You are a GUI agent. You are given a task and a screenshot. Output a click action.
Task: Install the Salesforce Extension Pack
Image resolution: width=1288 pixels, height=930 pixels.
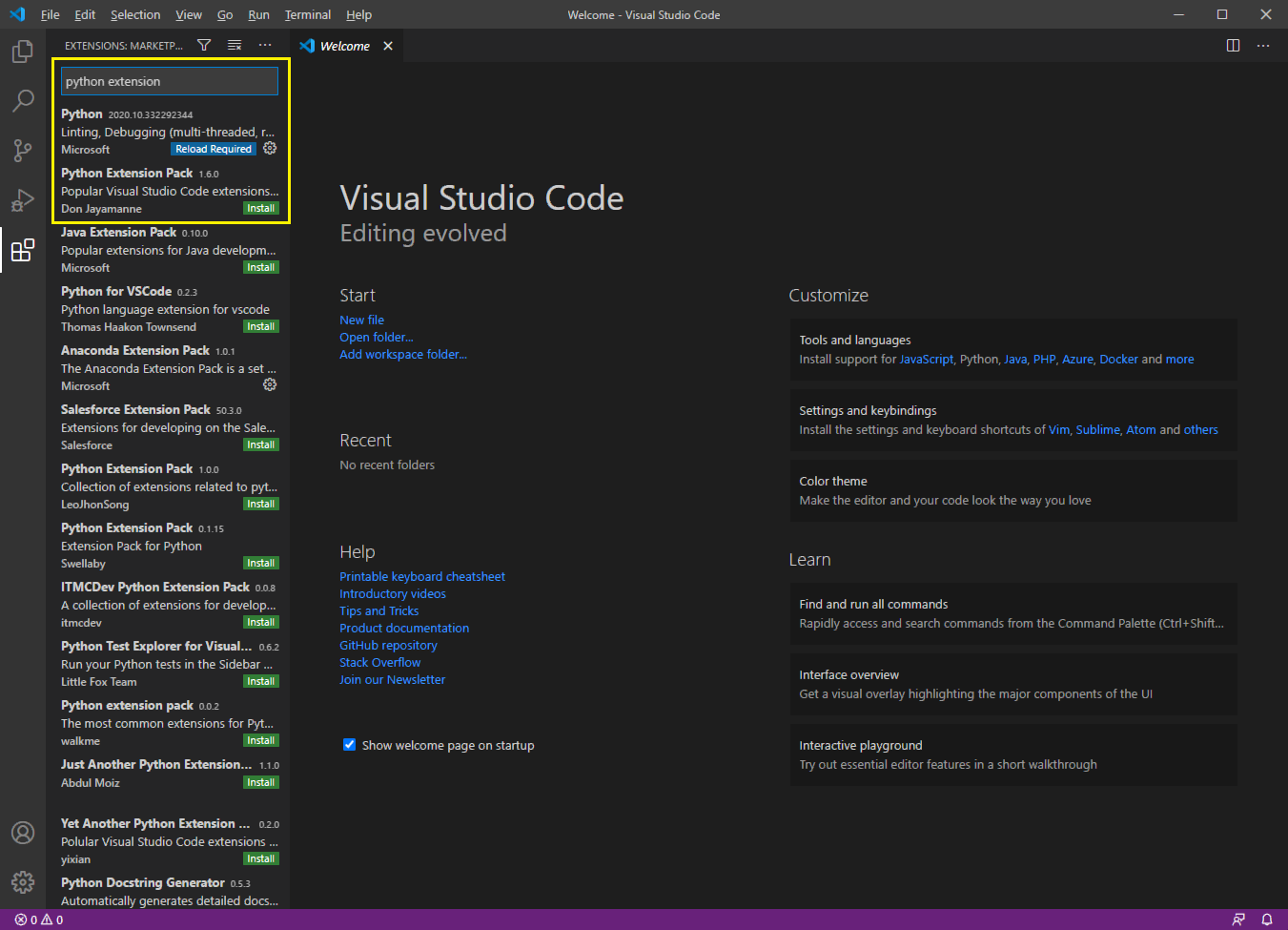(x=260, y=444)
